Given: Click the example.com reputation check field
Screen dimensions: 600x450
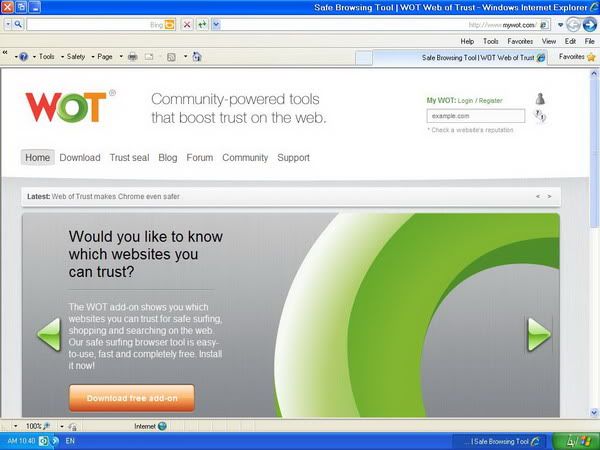Looking at the screenshot, I should pos(476,116).
